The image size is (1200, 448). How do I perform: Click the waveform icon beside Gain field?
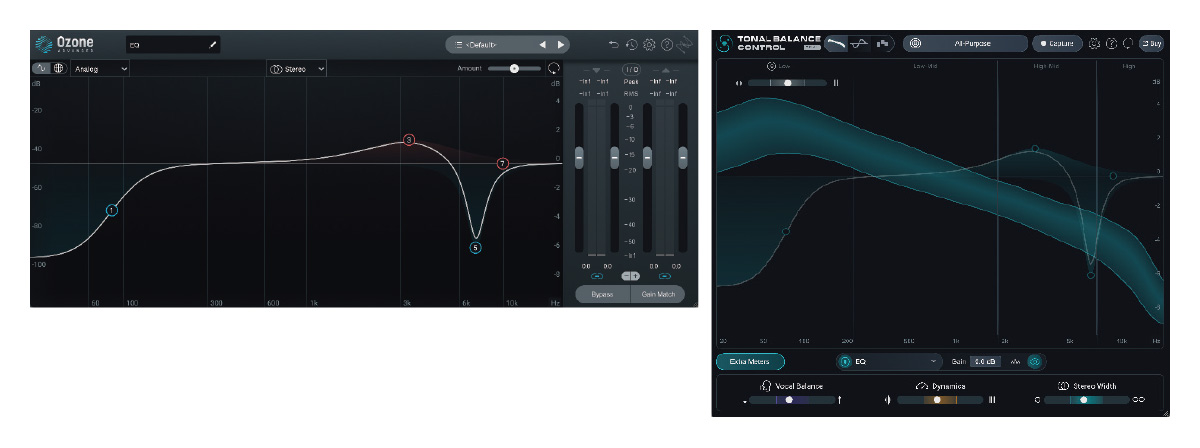click(x=1016, y=361)
